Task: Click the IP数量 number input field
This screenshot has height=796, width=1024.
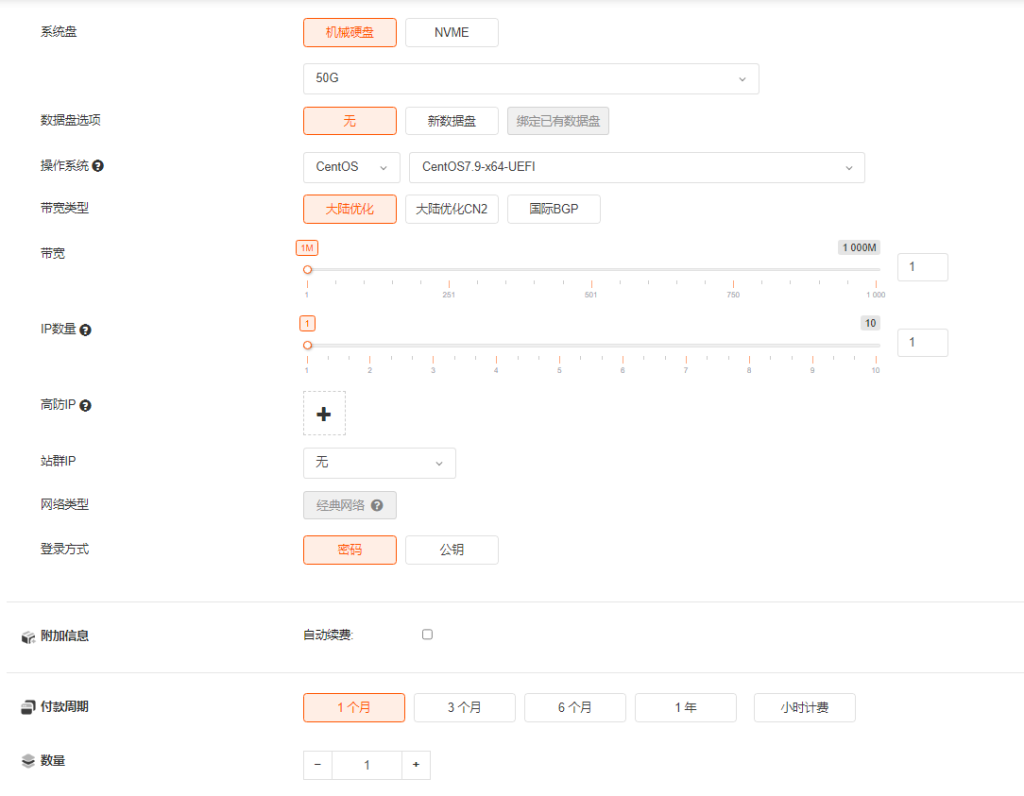Action: [922, 343]
